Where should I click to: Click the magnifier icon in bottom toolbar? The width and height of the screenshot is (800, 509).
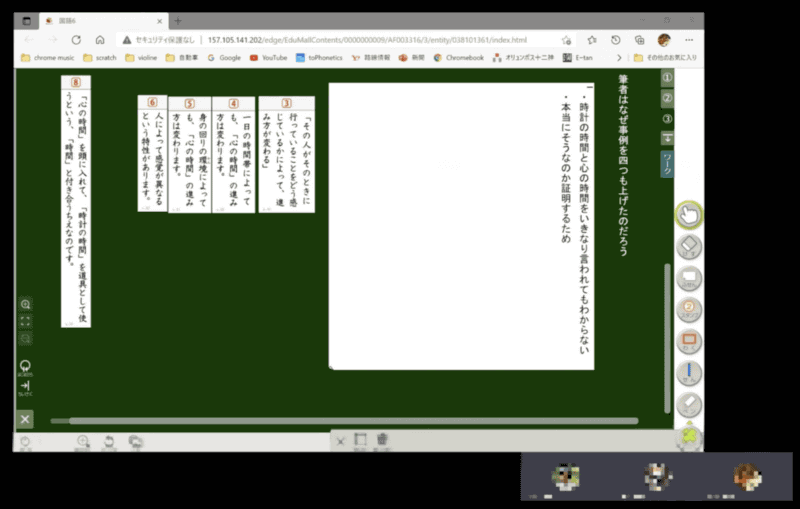[83, 442]
